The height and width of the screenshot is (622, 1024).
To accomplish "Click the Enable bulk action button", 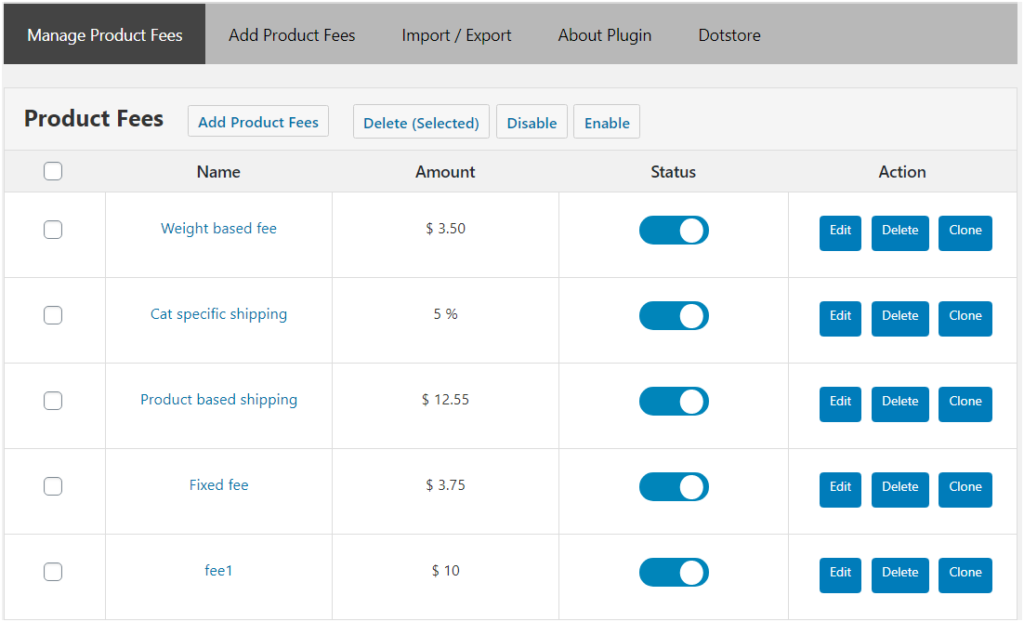I will click(606, 123).
